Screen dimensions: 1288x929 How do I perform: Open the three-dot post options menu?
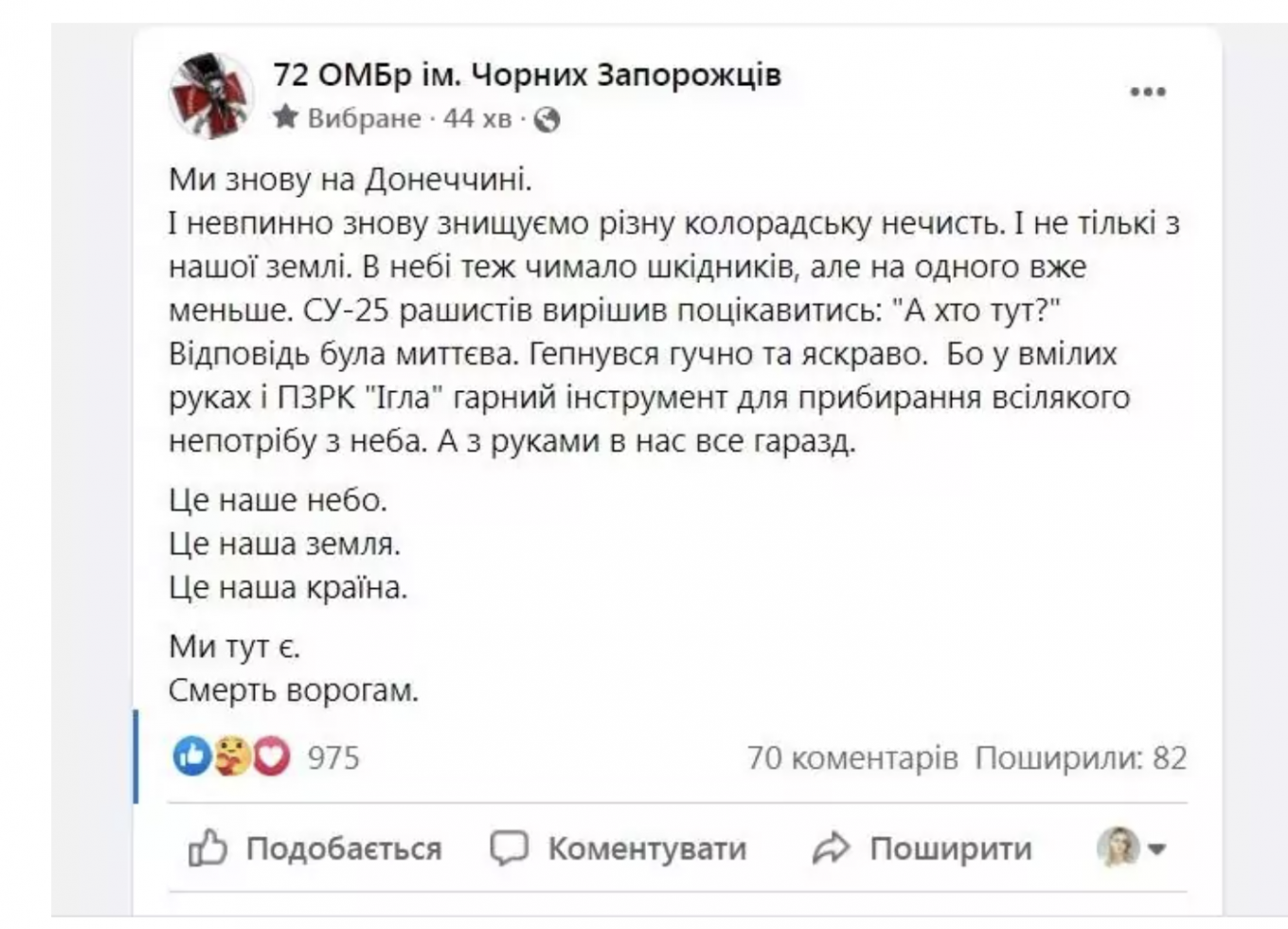tap(1147, 92)
